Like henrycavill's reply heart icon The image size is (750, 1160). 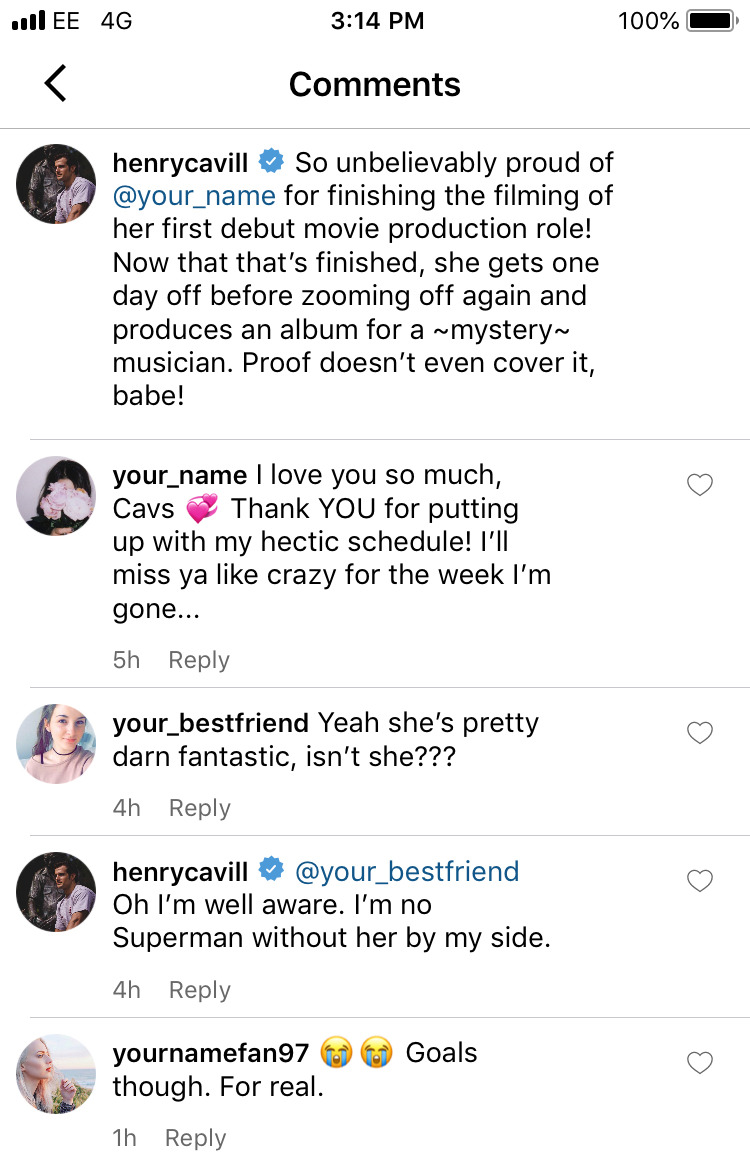[700, 881]
